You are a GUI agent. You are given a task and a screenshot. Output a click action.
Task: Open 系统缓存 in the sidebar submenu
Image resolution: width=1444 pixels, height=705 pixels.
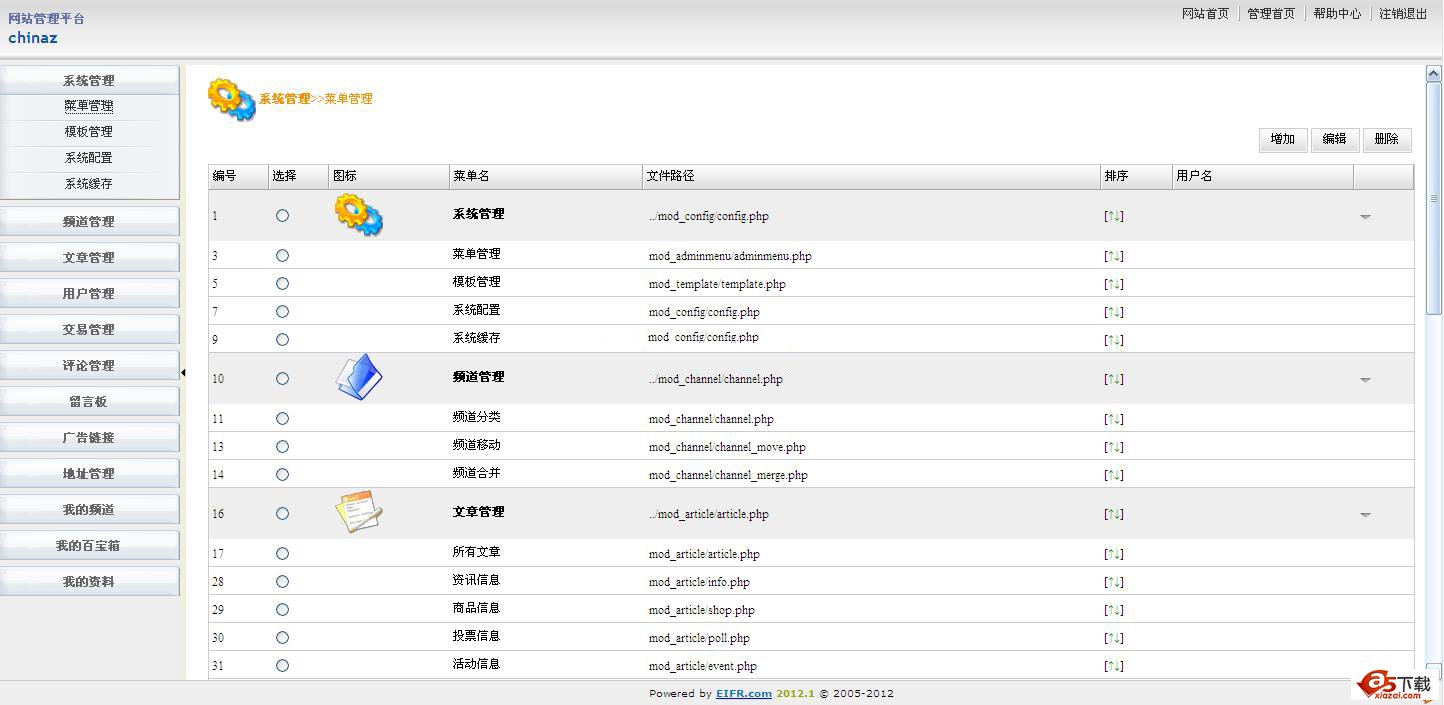[x=89, y=184]
